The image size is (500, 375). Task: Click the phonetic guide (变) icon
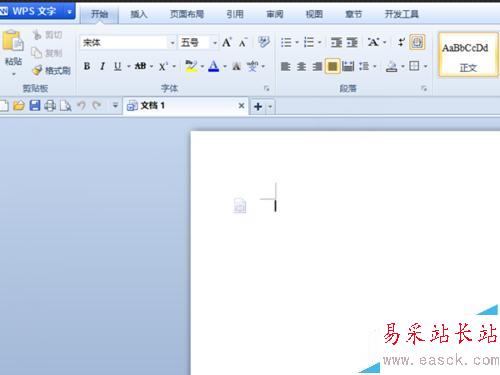point(252,66)
